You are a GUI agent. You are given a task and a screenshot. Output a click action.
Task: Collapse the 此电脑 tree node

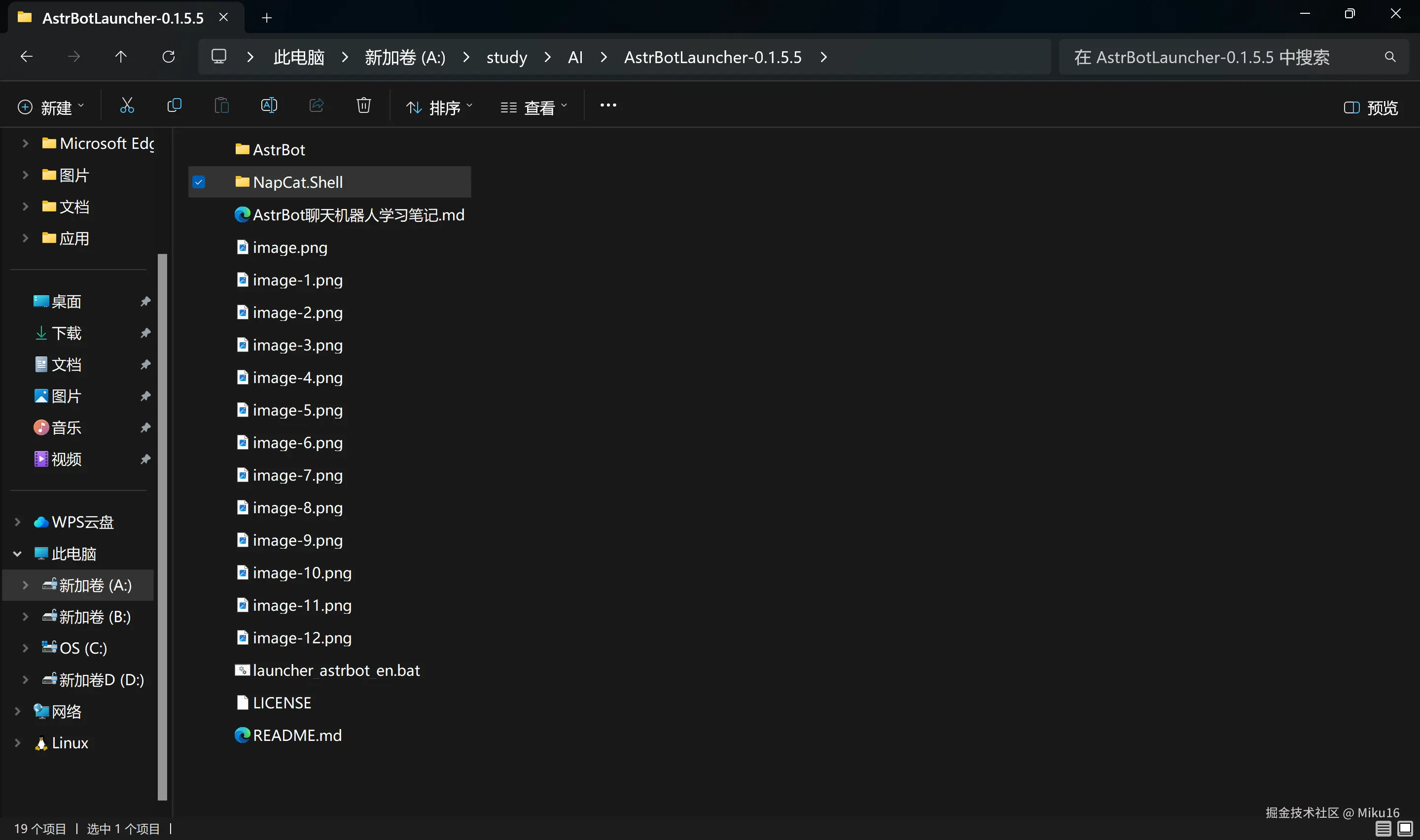(18, 554)
